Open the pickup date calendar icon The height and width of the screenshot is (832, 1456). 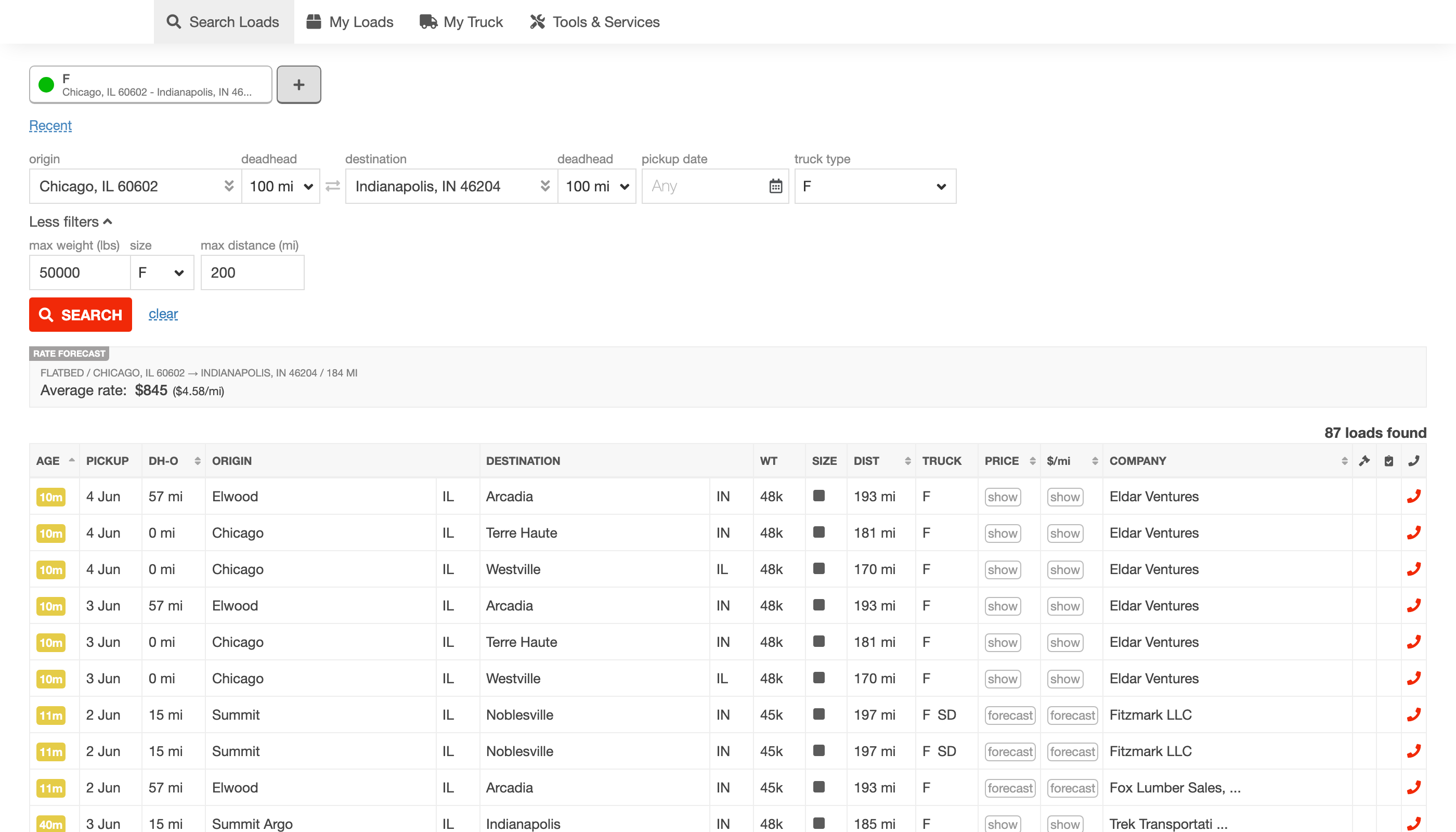775,186
